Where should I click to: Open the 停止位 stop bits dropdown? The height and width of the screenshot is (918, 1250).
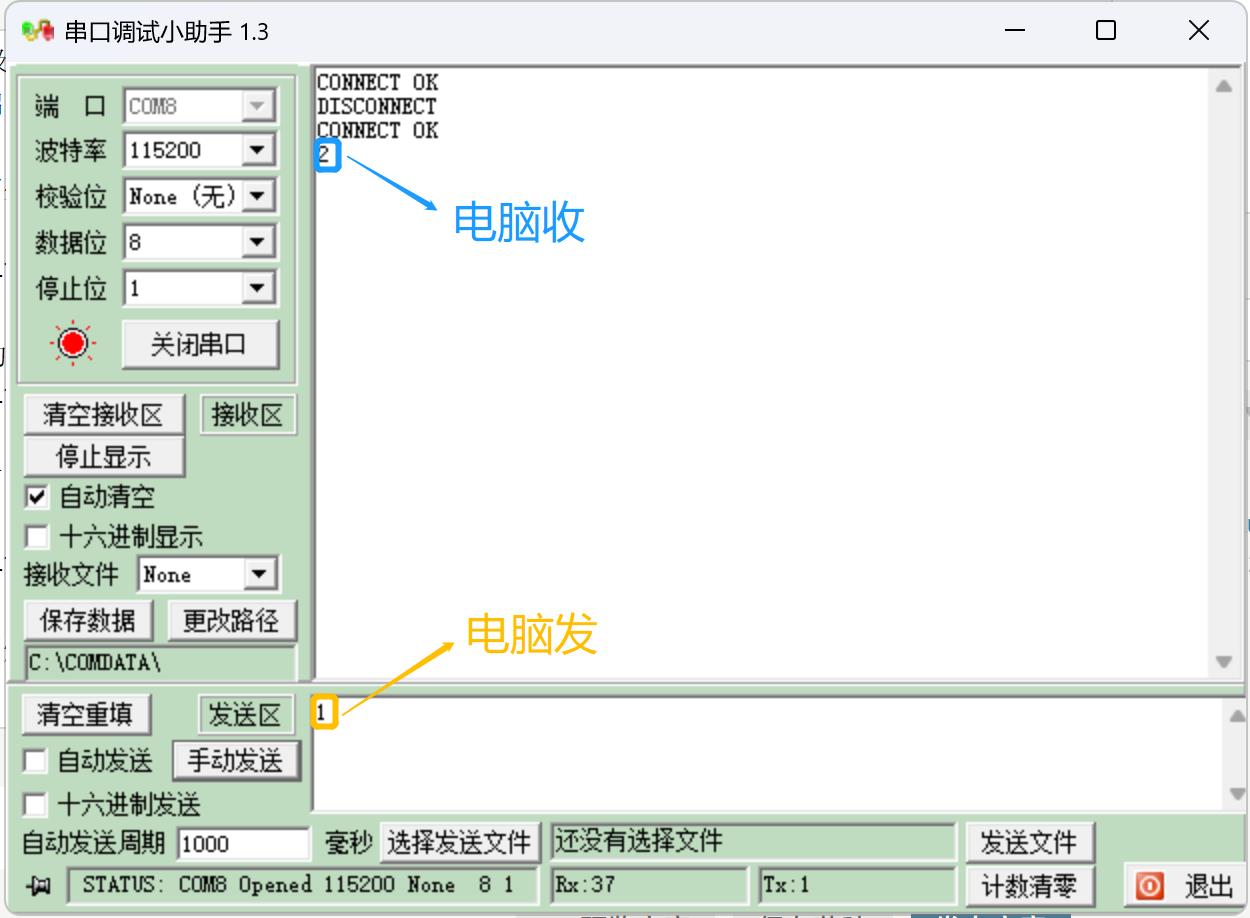pos(260,287)
